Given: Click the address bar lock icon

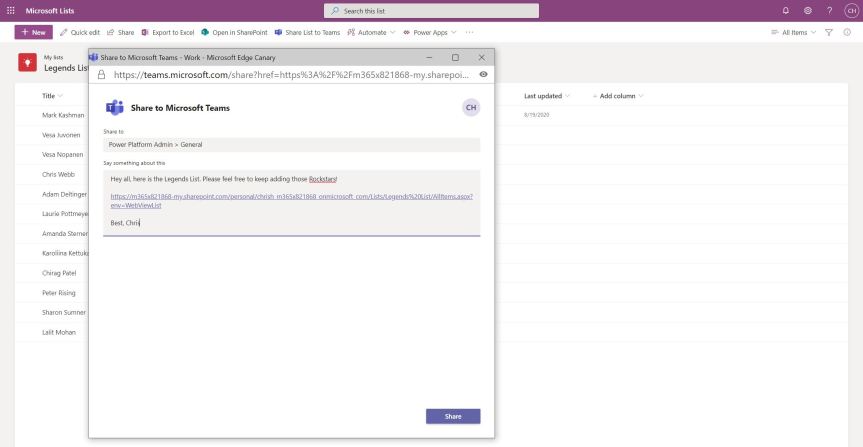Looking at the screenshot, I should tap(101, 74).
